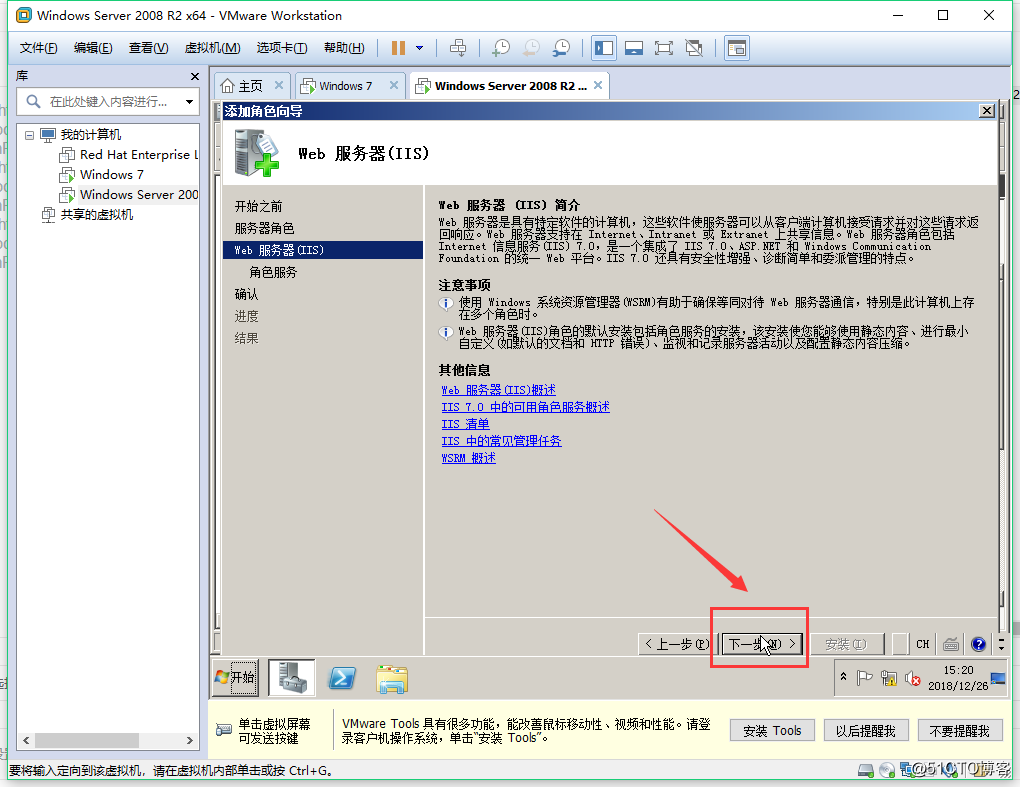Open the 编辑(E) menu
Image resolution: width=1020 pixels, height=787 pixels.
tap(93, 48)
